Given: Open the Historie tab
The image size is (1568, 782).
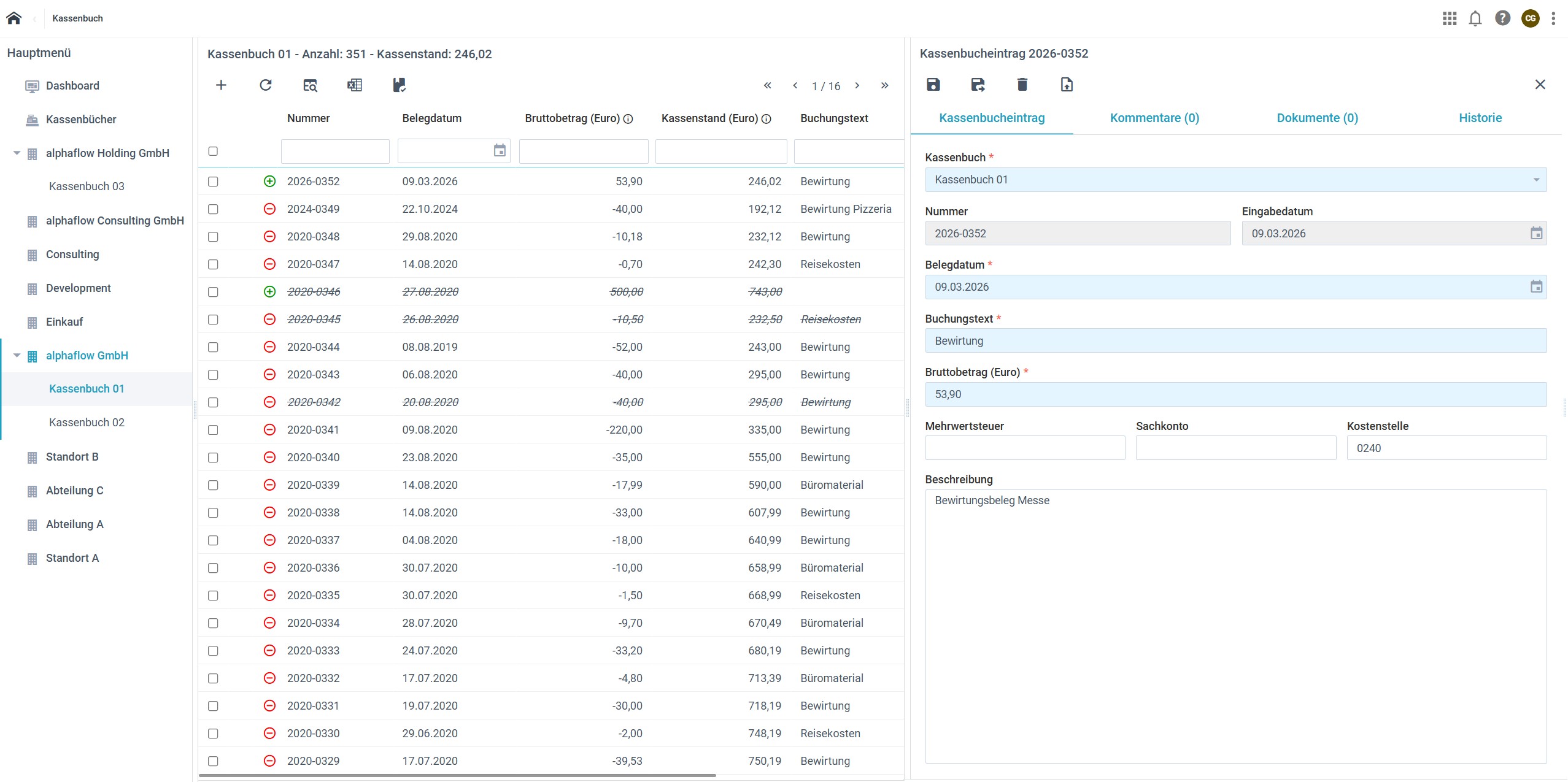Looking at the screenshot, I should 1480,118.
